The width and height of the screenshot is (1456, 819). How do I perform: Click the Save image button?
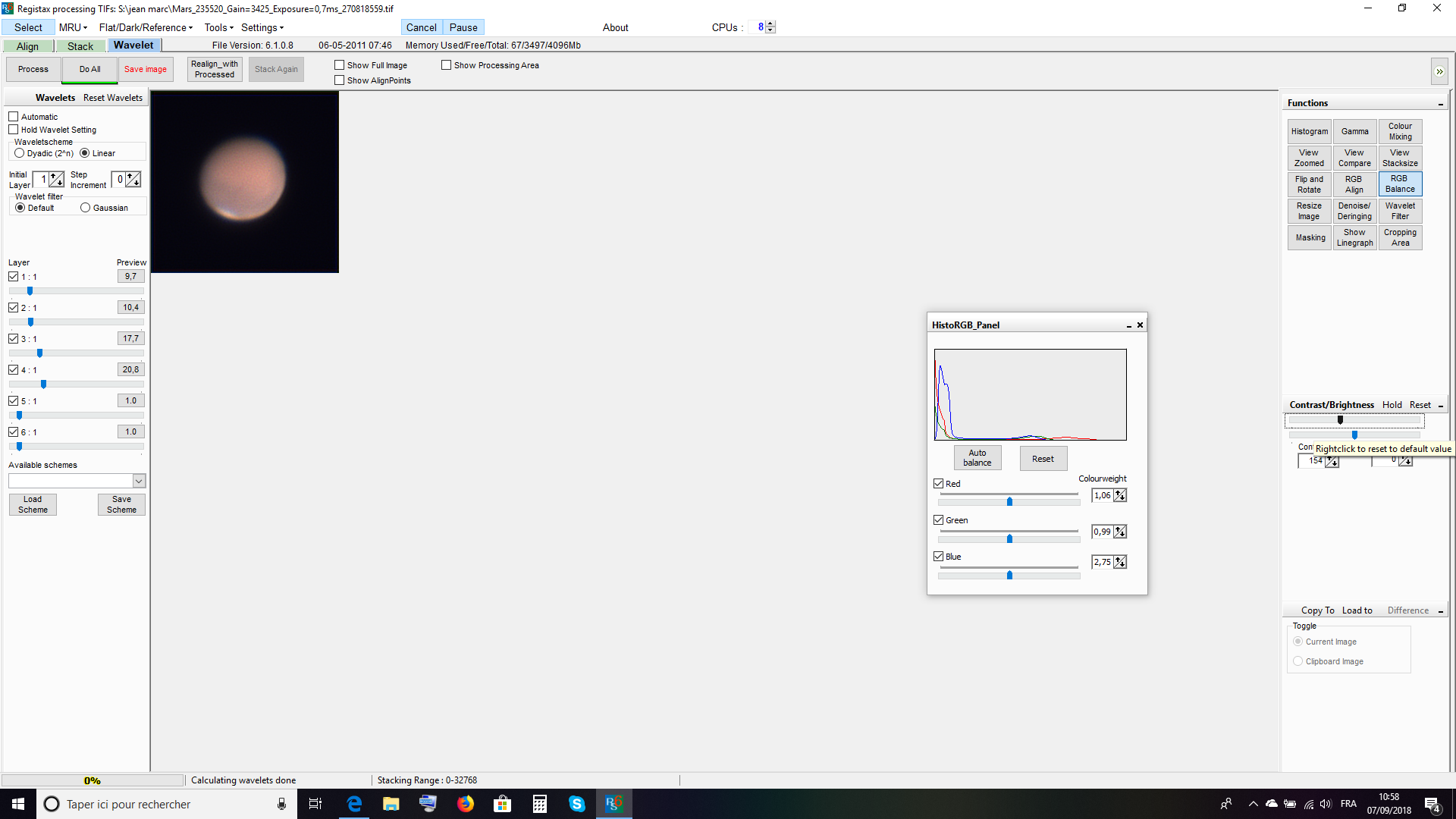145,69
